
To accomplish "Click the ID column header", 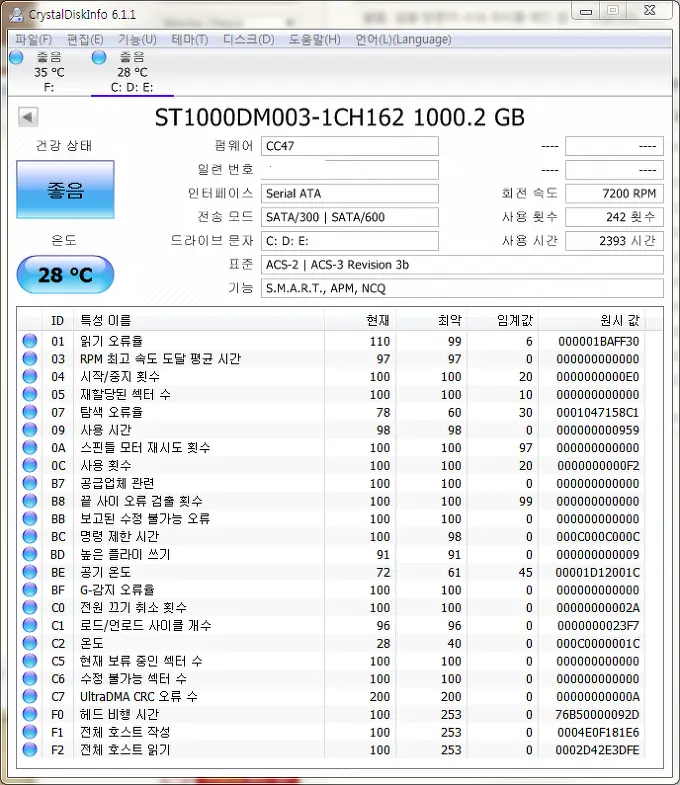I will point(58,320).
